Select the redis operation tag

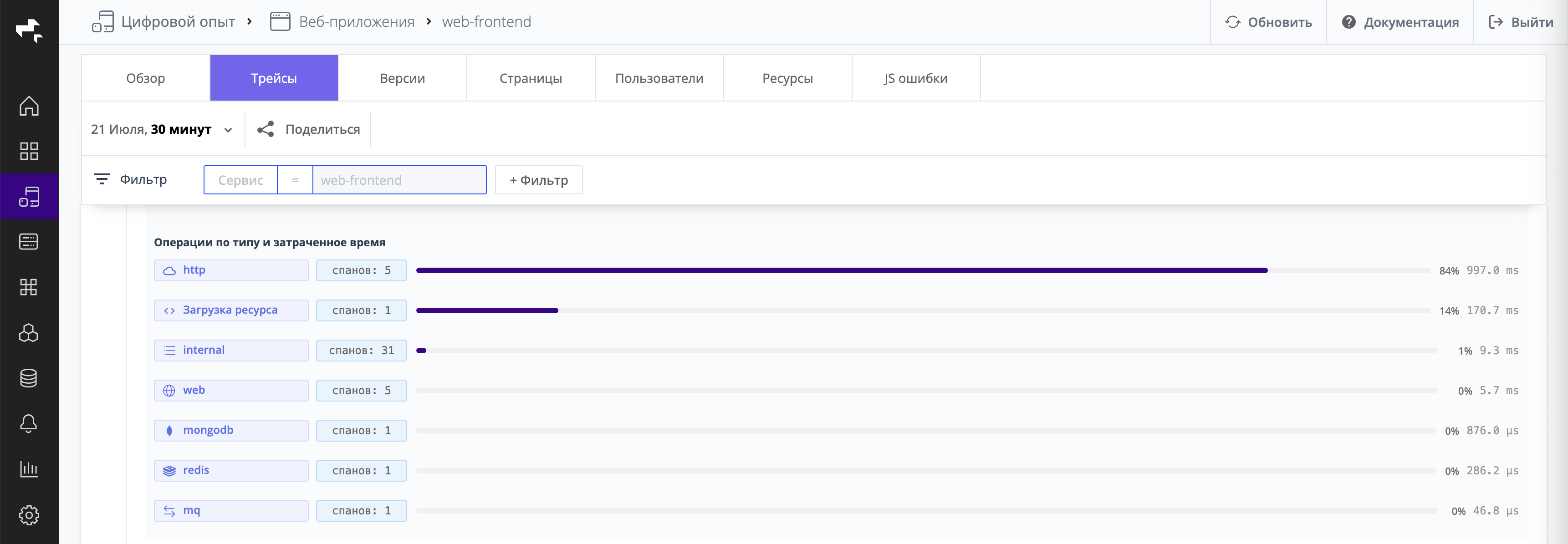coord(231,471)
